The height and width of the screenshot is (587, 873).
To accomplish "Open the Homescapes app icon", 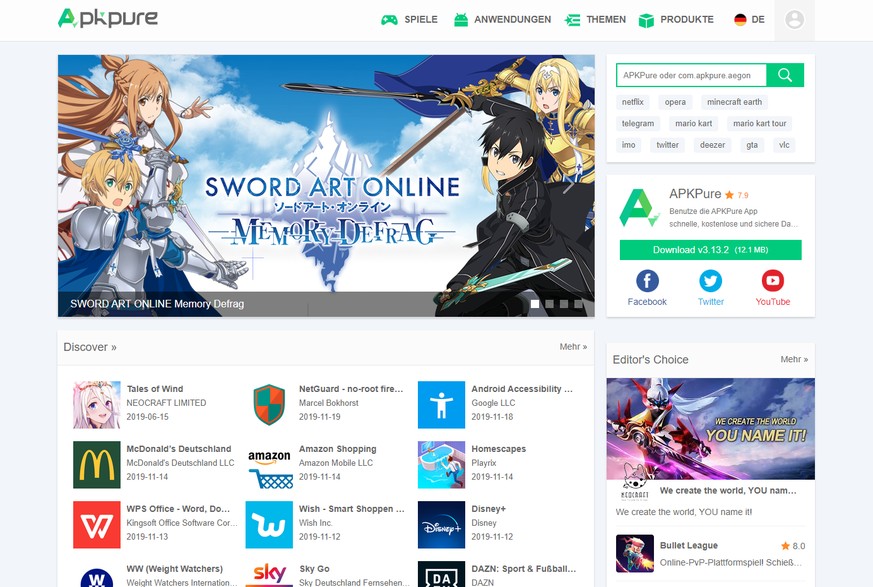I will (442, 465).
